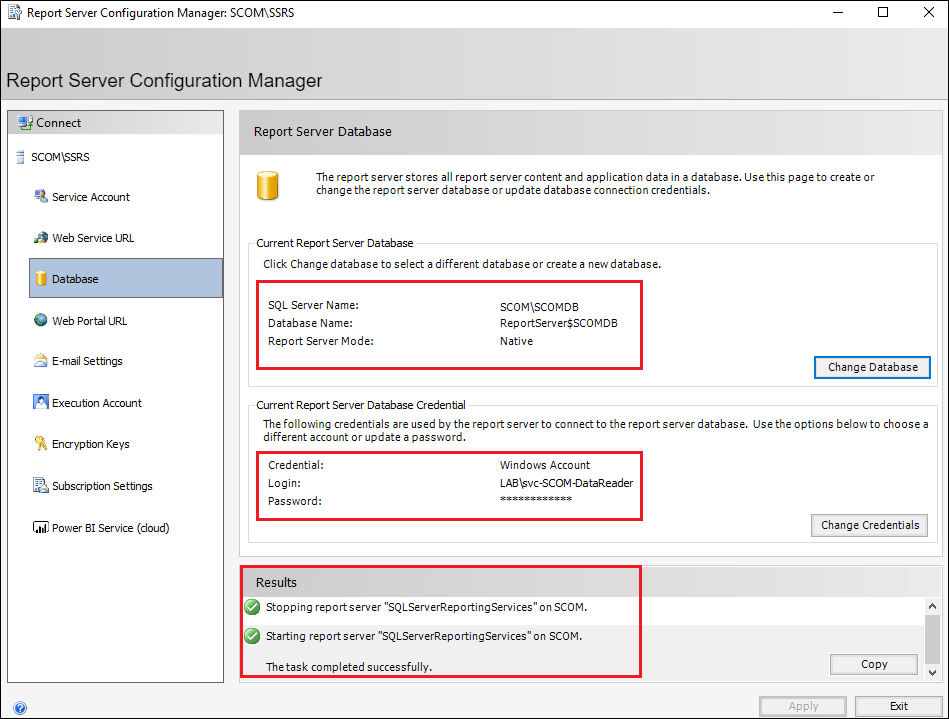Click the Connect icon in sidebar
This screenshot has width=949, height=719.
pos(25,123)
